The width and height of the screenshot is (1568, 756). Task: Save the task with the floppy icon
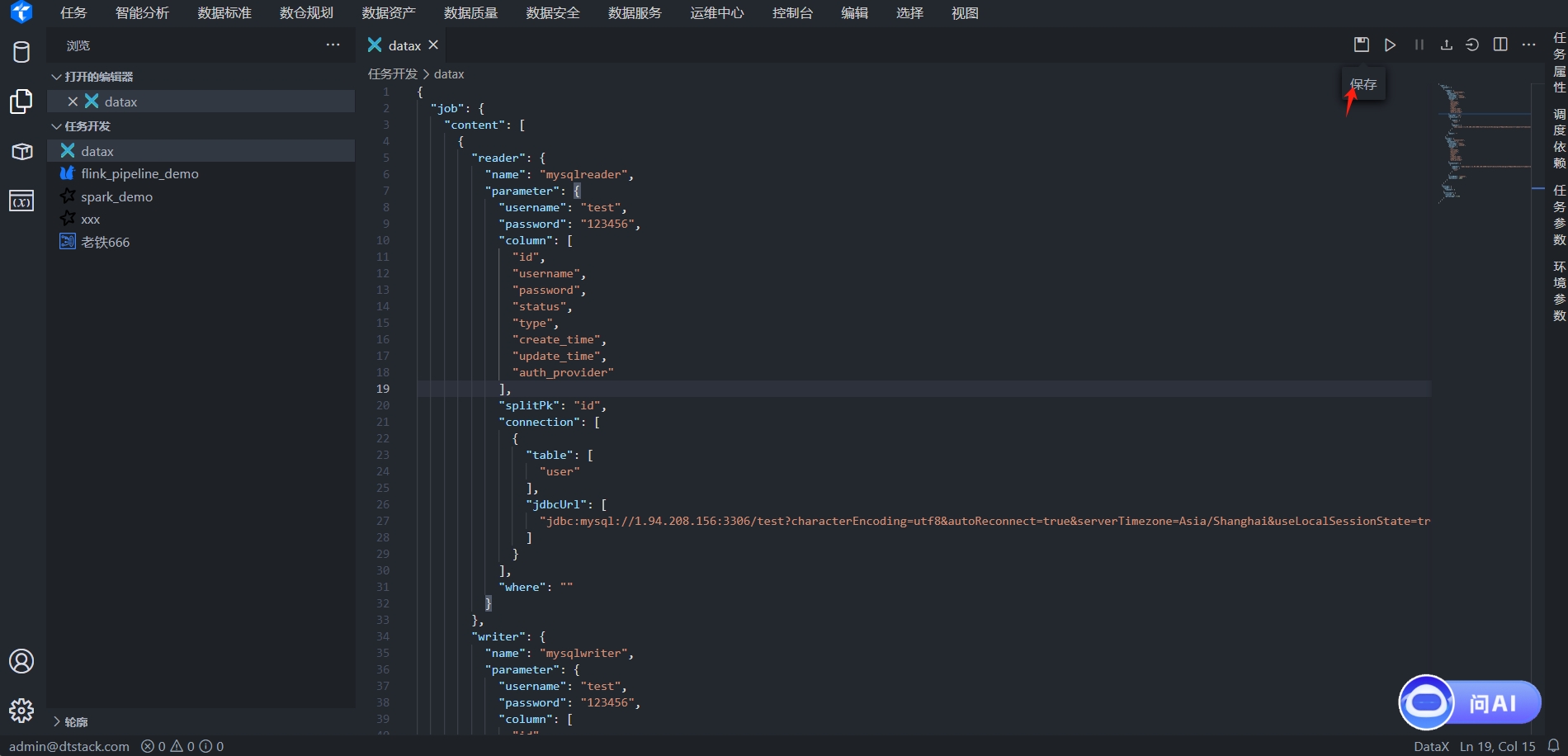coord(1362,45)
